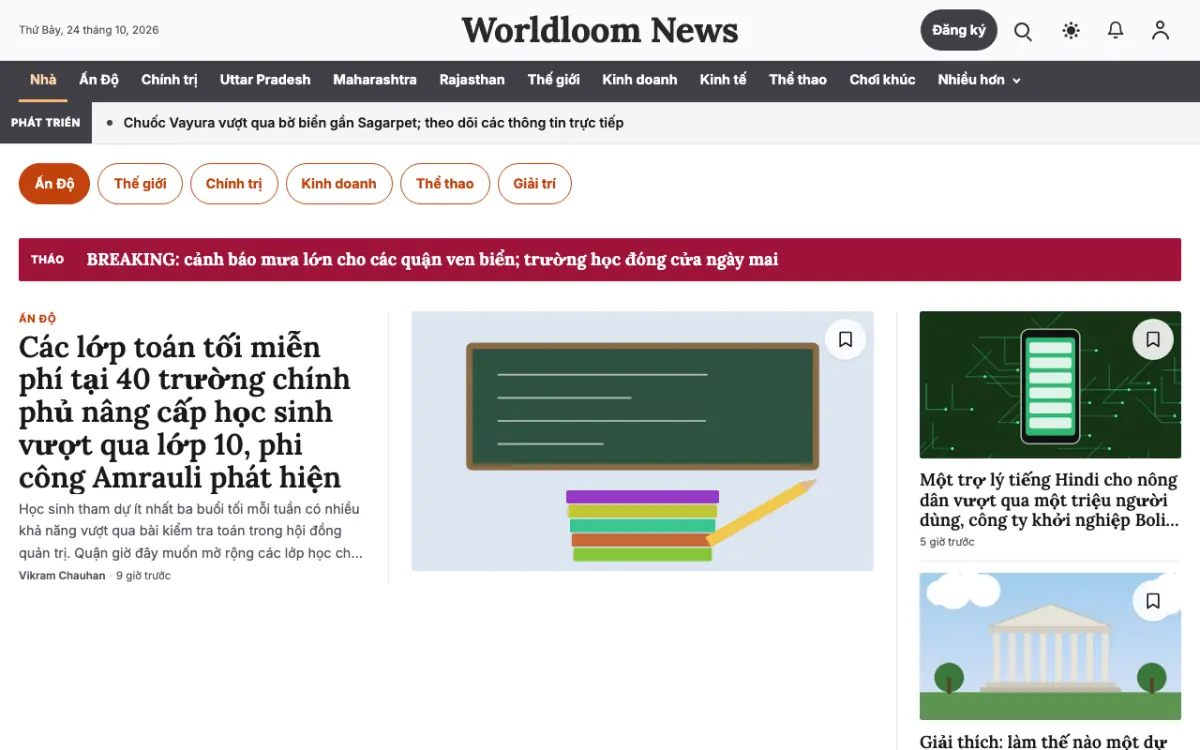The height and width of the screenshot is (750, 1200).
Task: Open Chính trị in navigation bar
Action: 169,80
